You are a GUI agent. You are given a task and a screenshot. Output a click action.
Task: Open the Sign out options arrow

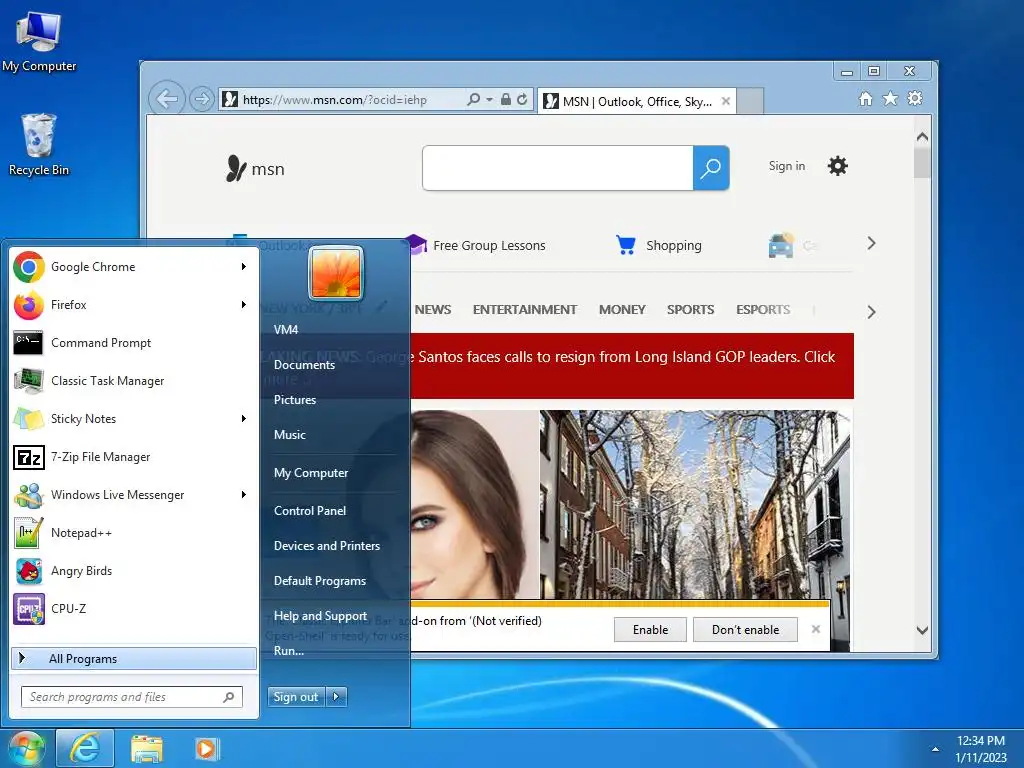[336, 697]
